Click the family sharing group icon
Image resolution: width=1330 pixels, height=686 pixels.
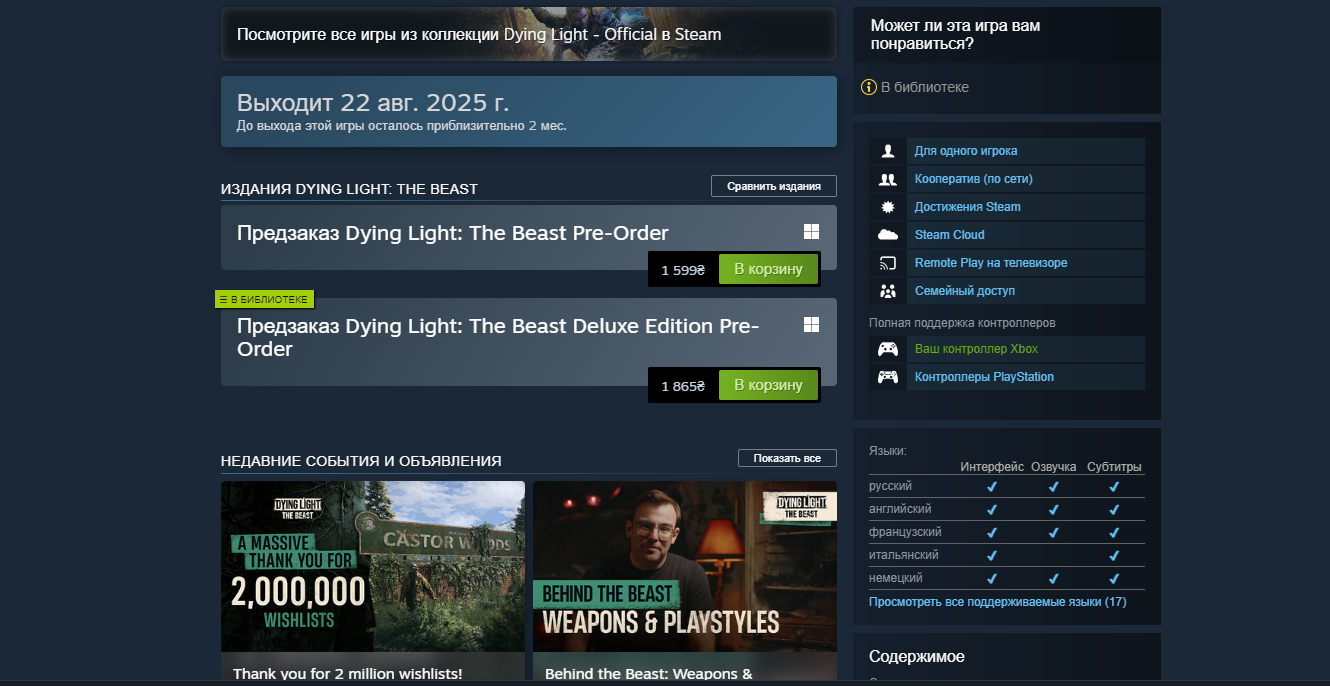click(x=887, y=291)
